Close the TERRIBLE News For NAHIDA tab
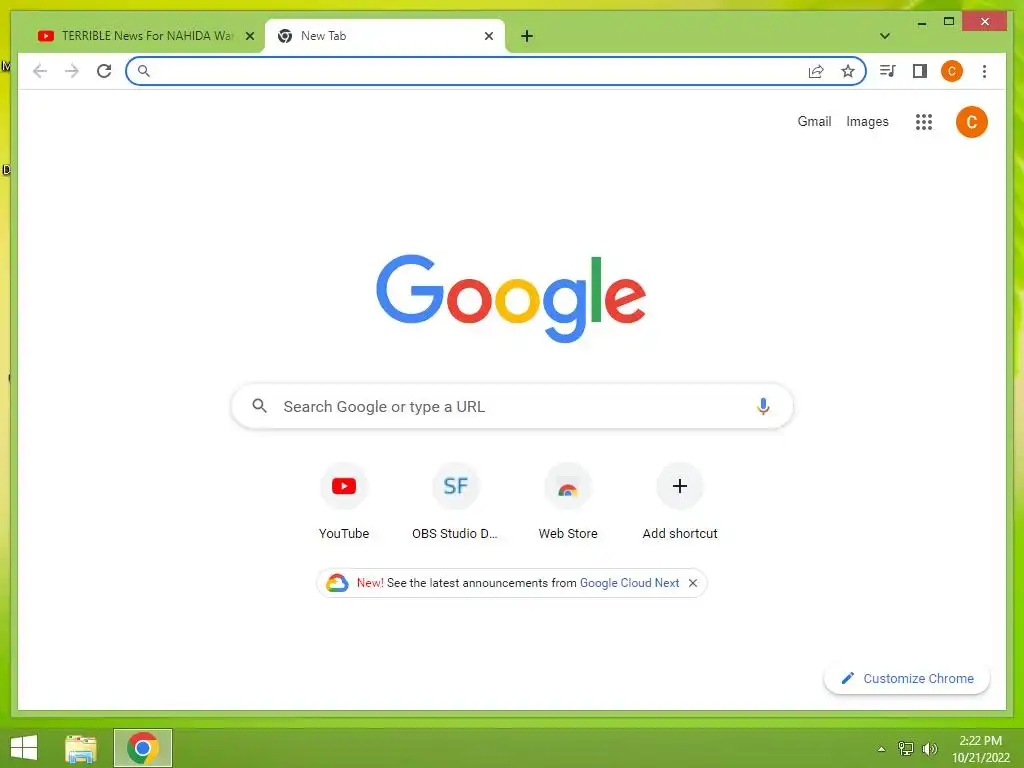Viewport: 1024px width, 768px height. tap(249, 36)
